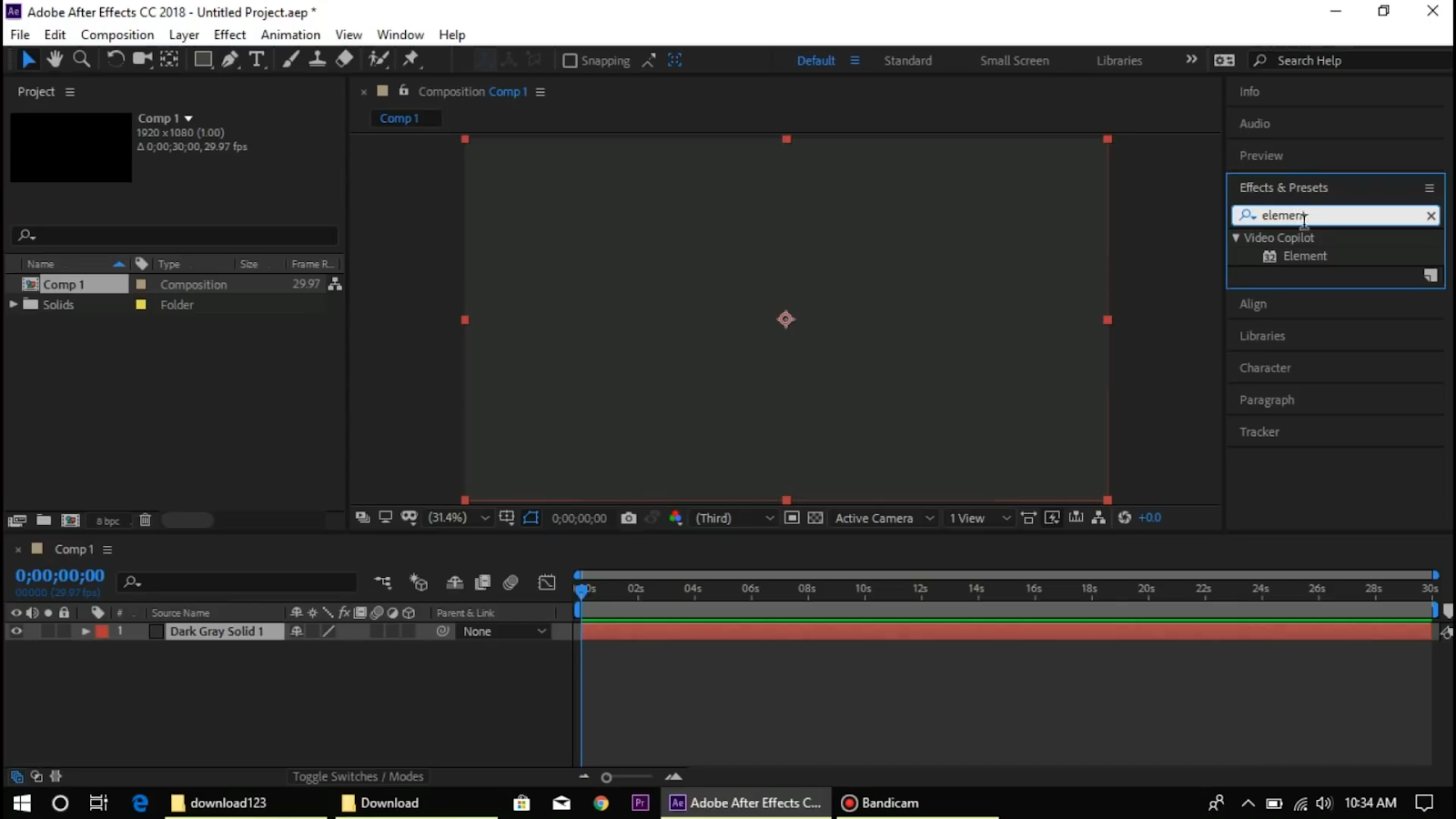
Task: Click Toggle Switches / Modes
Action: pyautogui.click(x=358, y=776)
